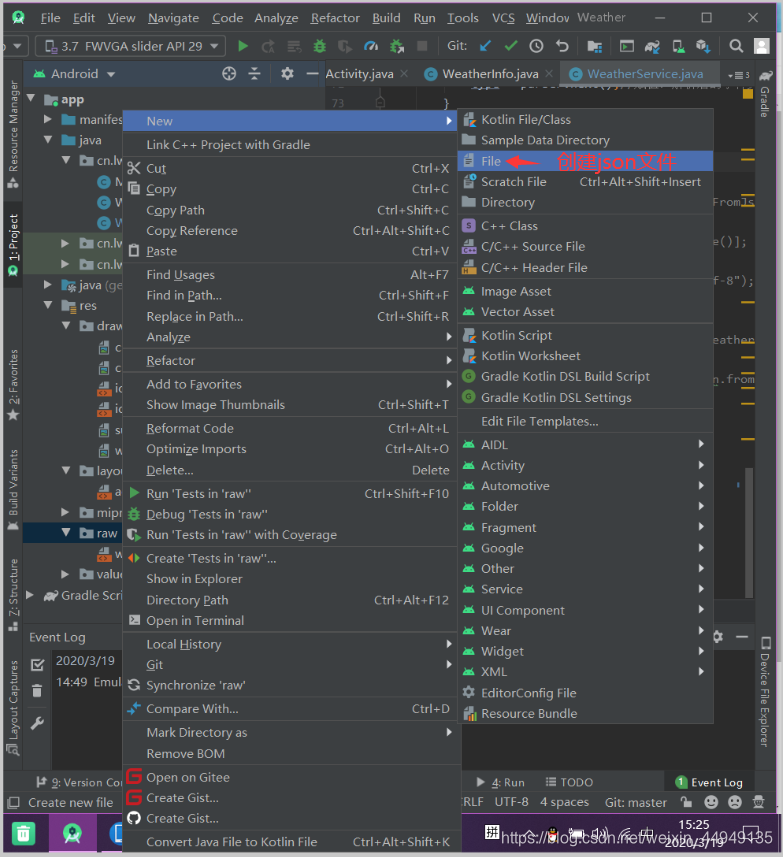Open the VCS menu

point(503,18)
